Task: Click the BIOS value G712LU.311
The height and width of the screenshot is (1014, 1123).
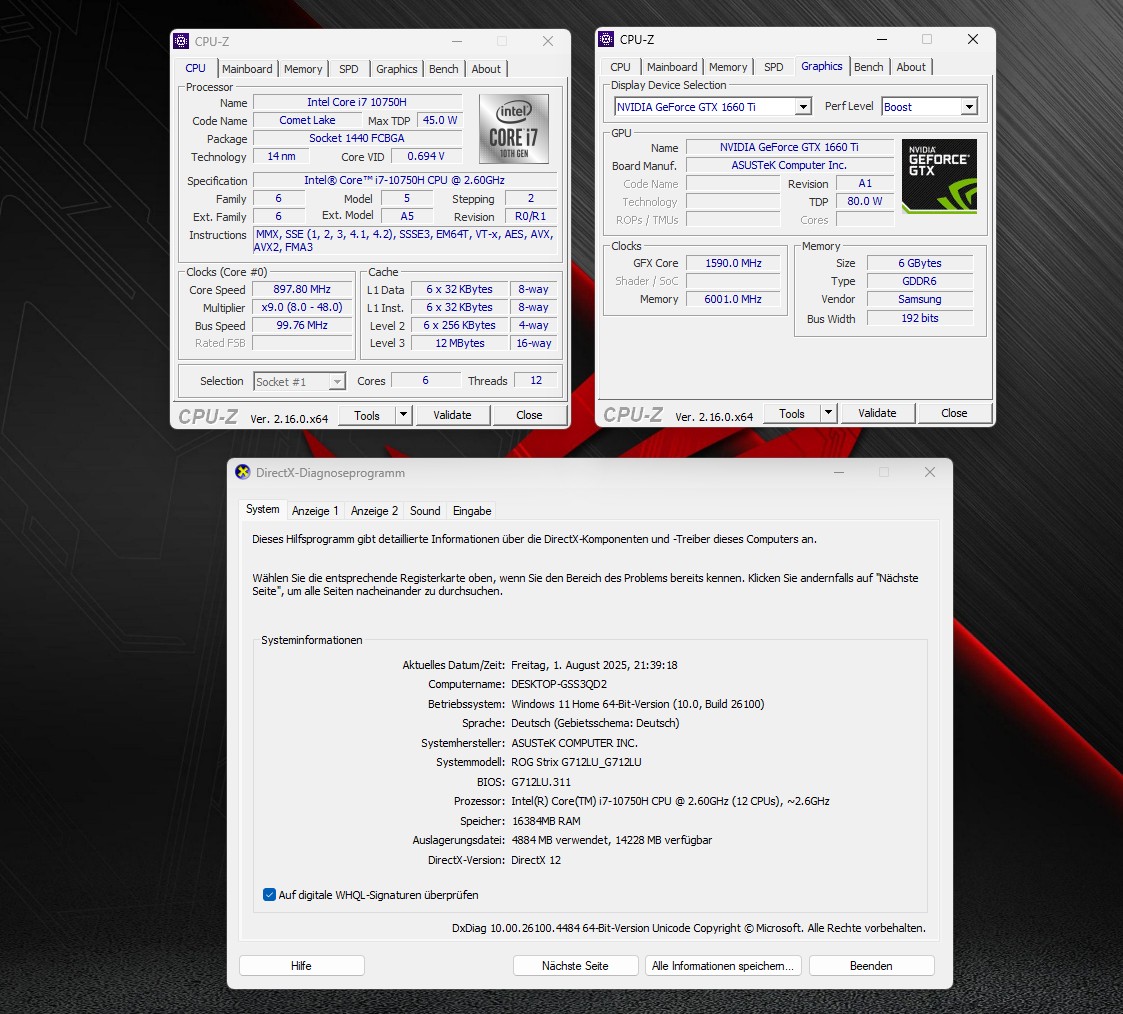Action: 541,782
